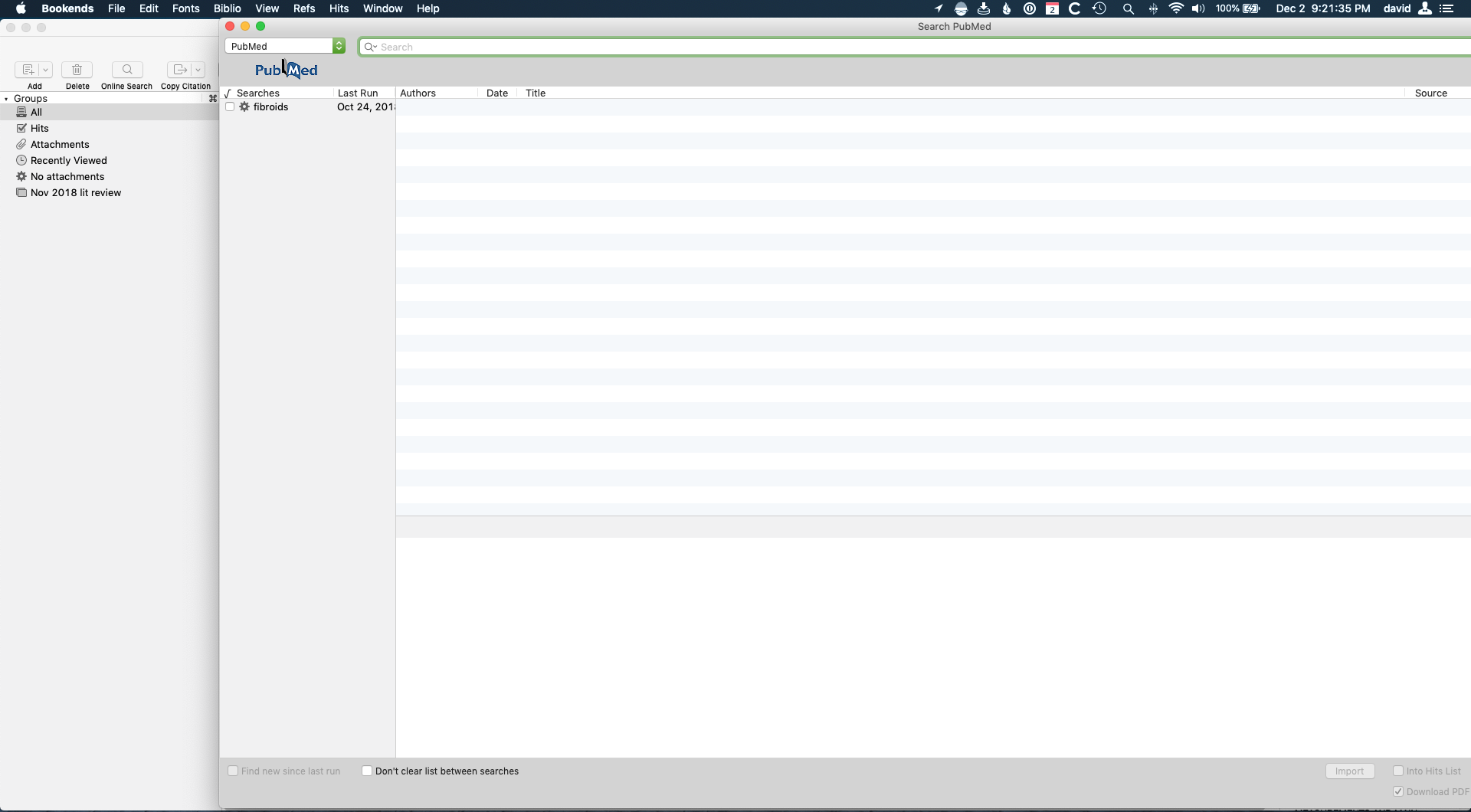
Task: Click the PubMed logo
Action: point(287,70)
